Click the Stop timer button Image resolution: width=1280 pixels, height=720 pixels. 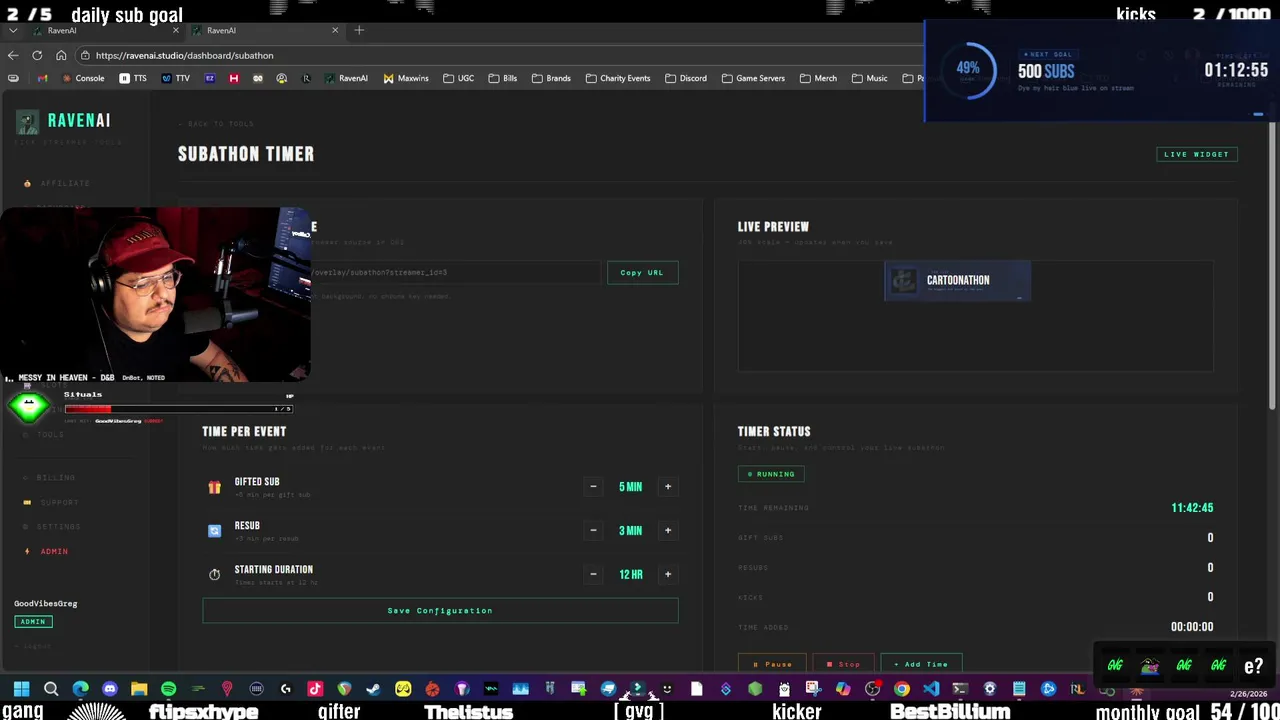coord(843,664)
